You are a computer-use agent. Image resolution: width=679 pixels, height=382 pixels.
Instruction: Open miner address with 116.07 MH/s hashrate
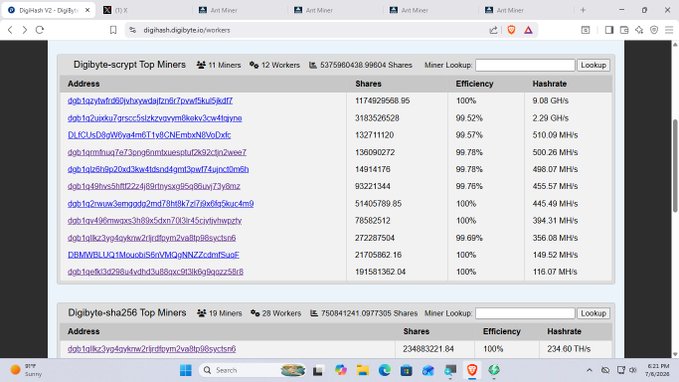pyautogui.click(x=155, y=272)
